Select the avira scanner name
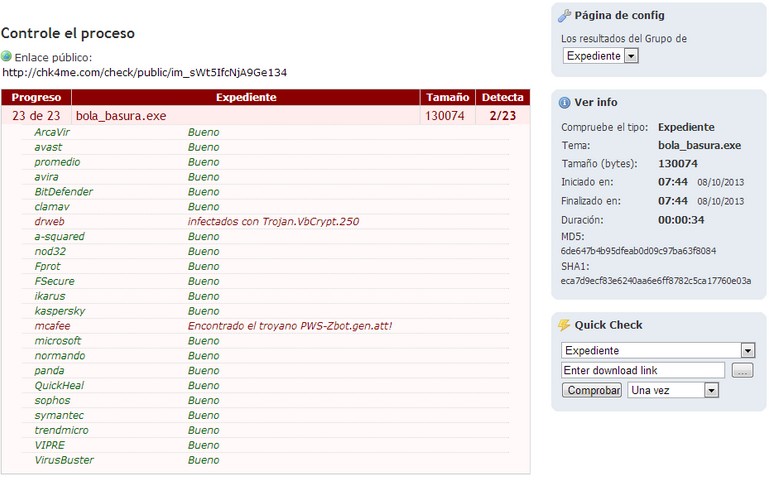This screenshot has height=482, width=769. [46, 177]
